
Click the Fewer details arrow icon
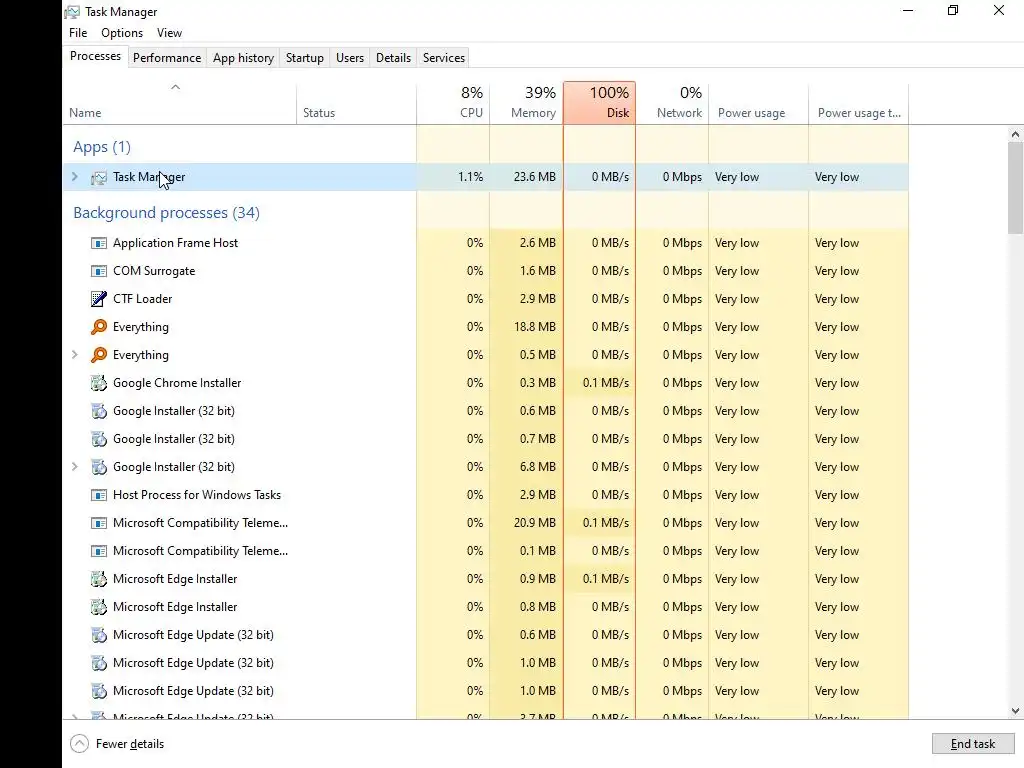coord(79,744)
